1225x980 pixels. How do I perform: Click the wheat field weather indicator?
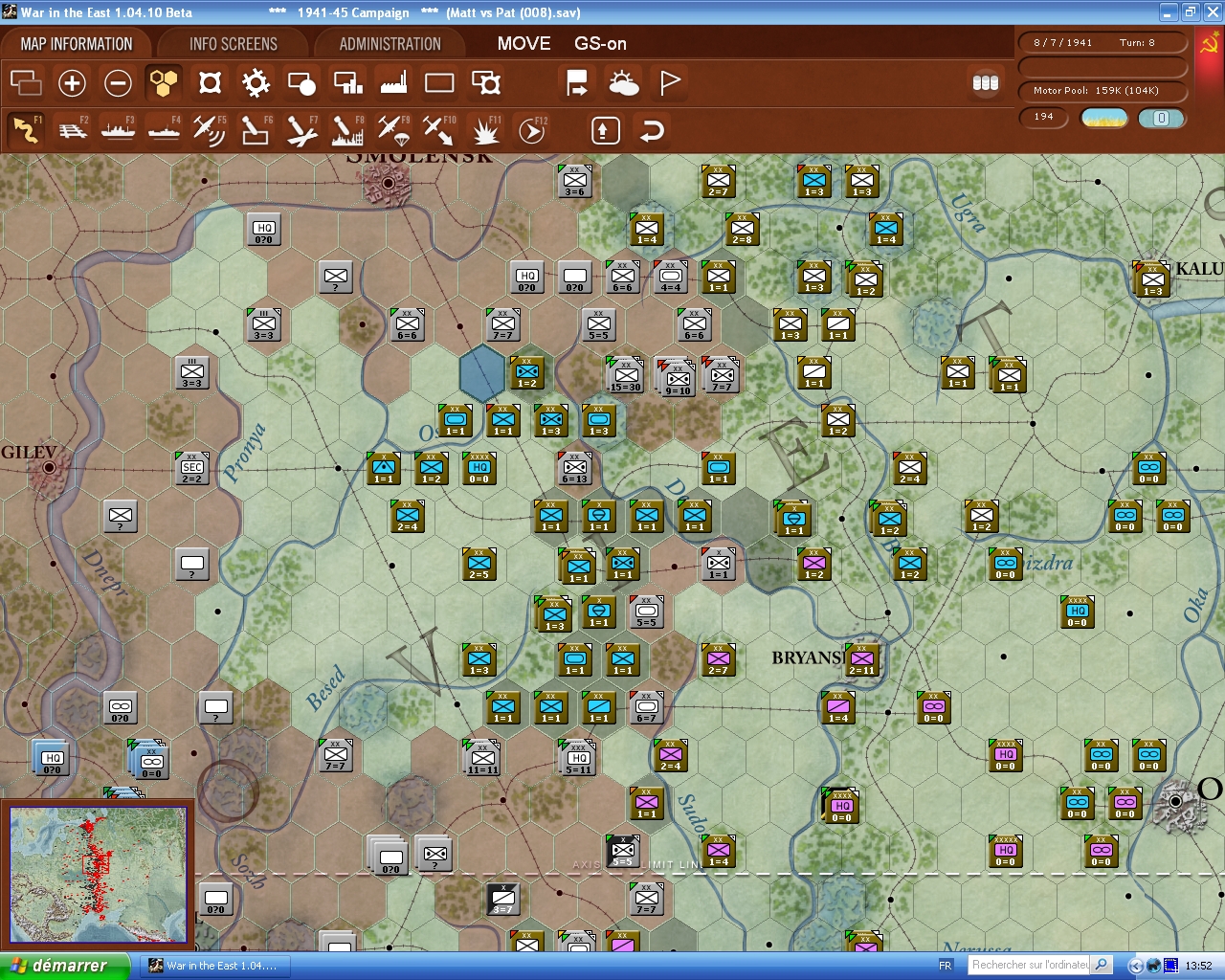[1104, 118]
